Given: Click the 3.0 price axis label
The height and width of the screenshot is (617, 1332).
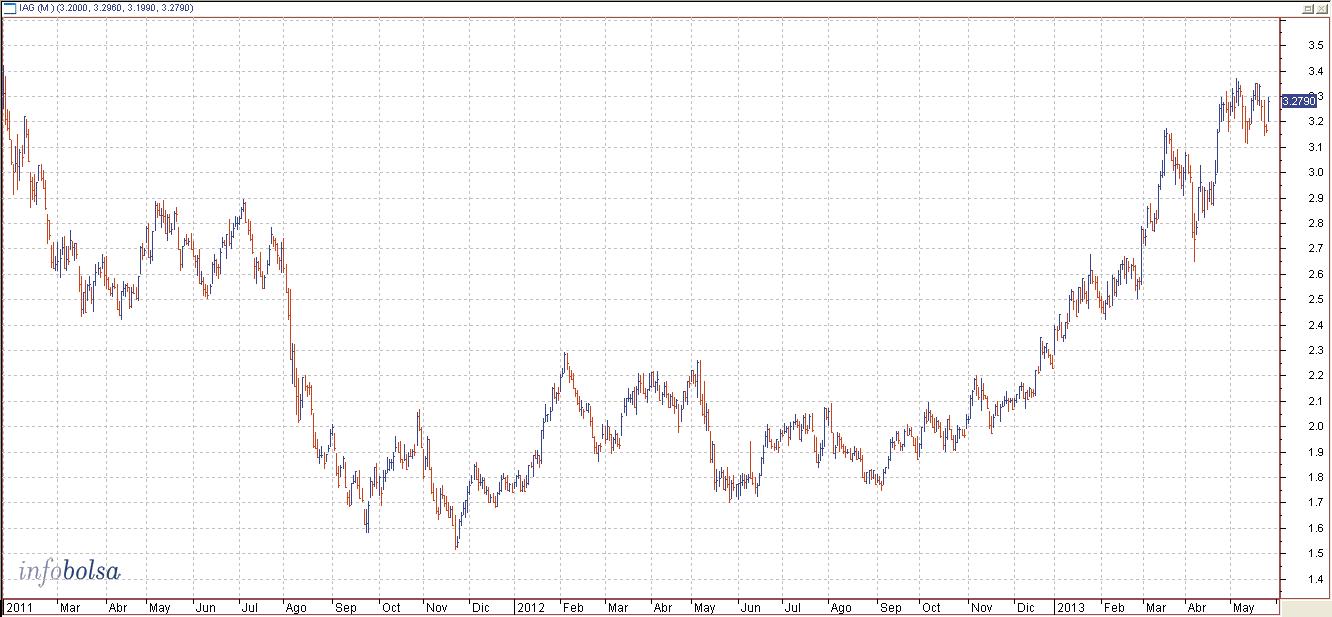Looking at the screenshot, I should click(1314, 173).
